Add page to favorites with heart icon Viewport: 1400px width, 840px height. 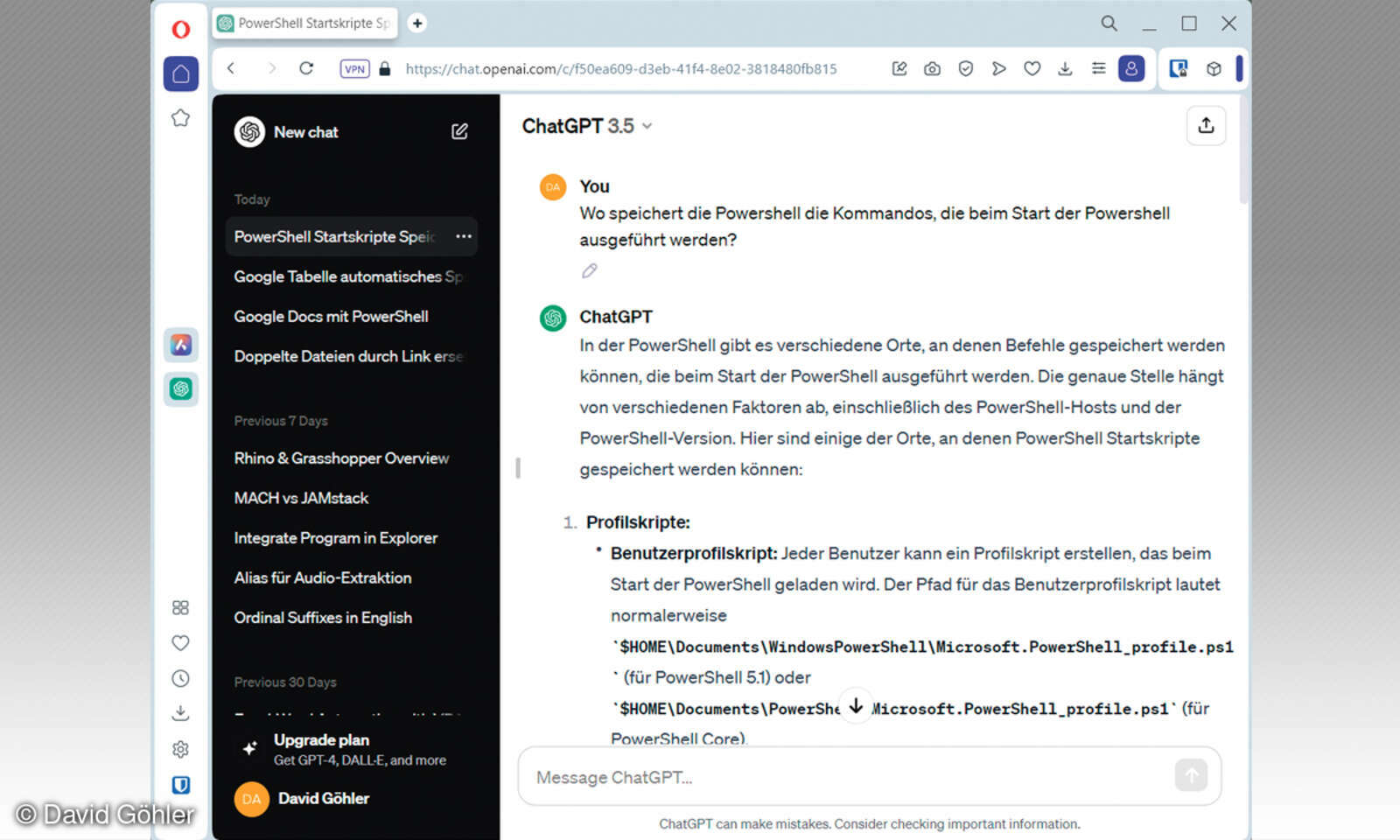pos(1032,68)
